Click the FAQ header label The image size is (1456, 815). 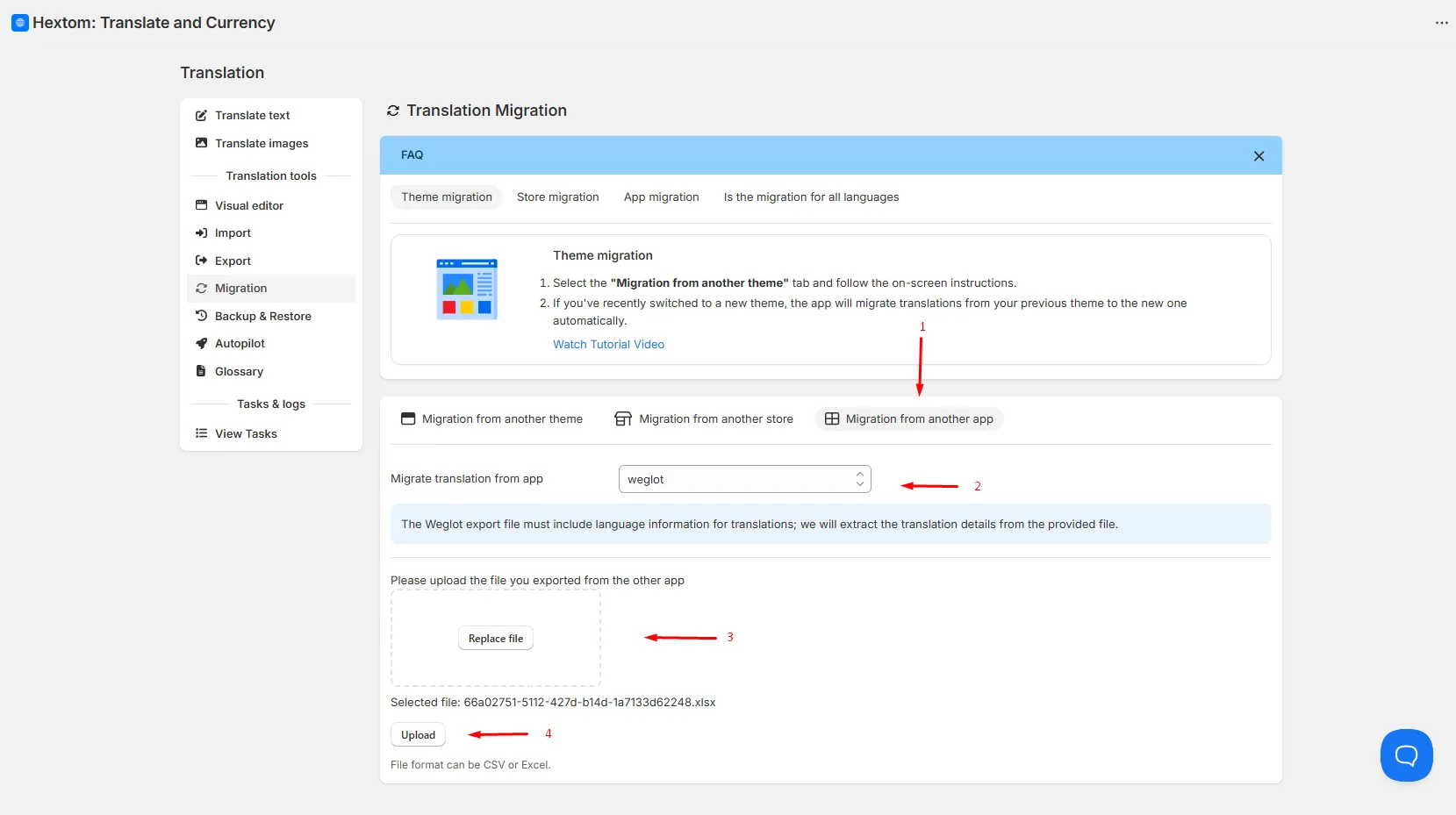[x=412, y=155]
